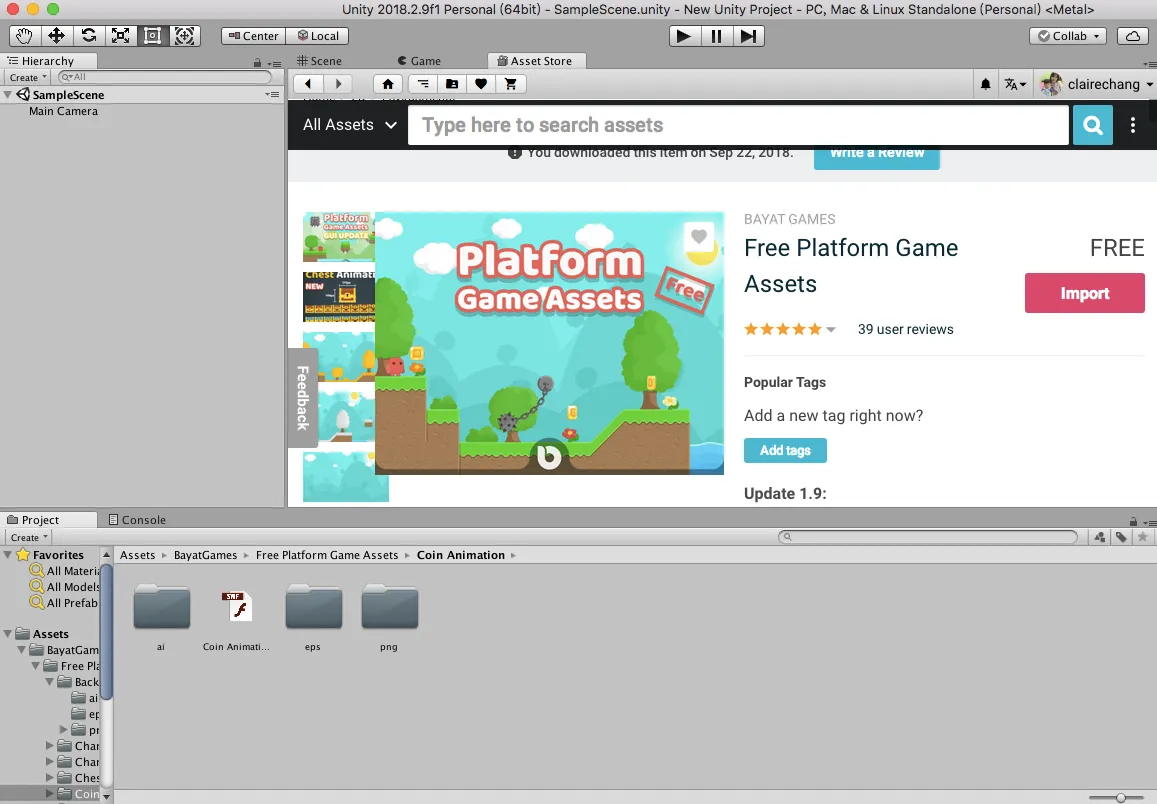Screen dimensions: 1157x804
Task: Open the search by label filter icon
Action: click(1121, 537)
